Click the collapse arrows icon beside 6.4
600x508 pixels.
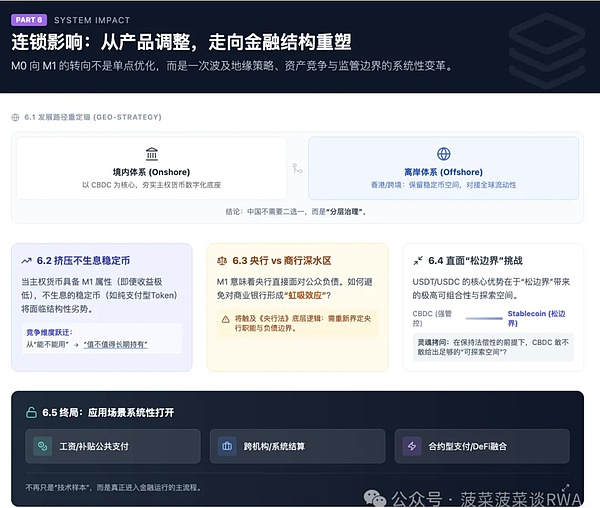418,260
